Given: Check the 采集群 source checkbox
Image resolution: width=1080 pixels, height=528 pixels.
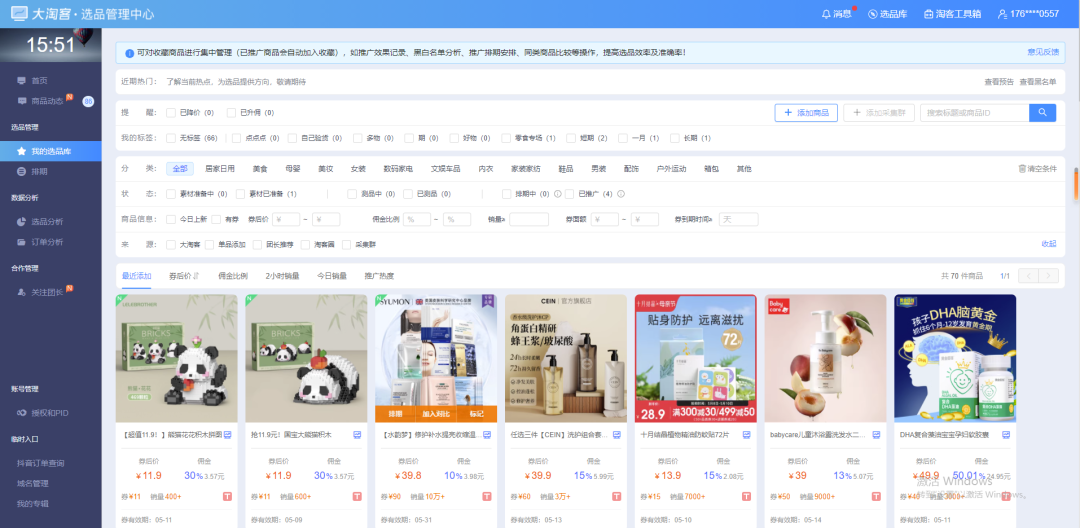Looking at the screenshot, I should coord(346,244).
